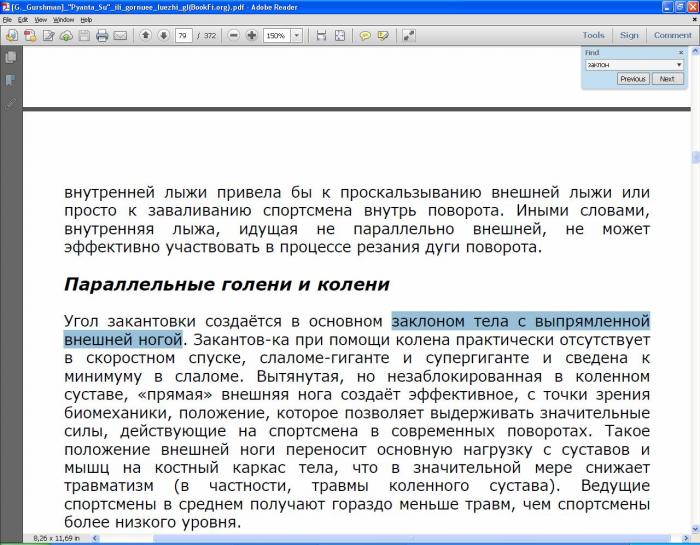Open the Edit text and images tool
The height and width of the screenshot is (545, 700).
click(48, 35)
